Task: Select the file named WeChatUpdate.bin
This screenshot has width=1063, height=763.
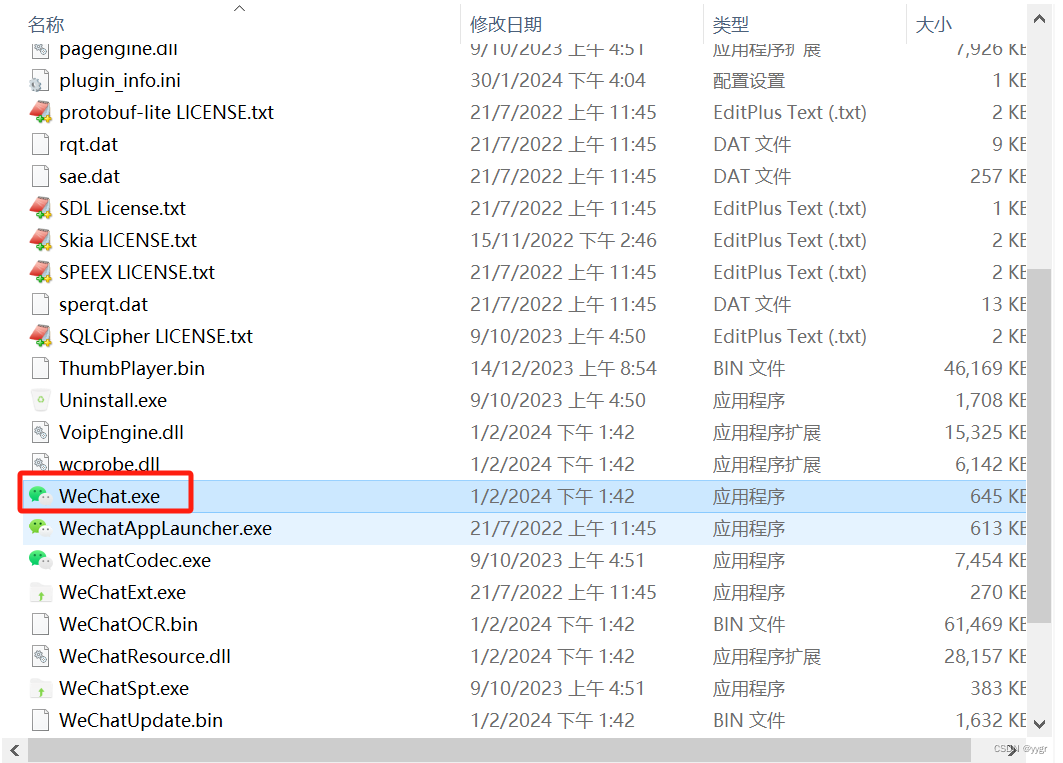Action: [x=140, y=720]
